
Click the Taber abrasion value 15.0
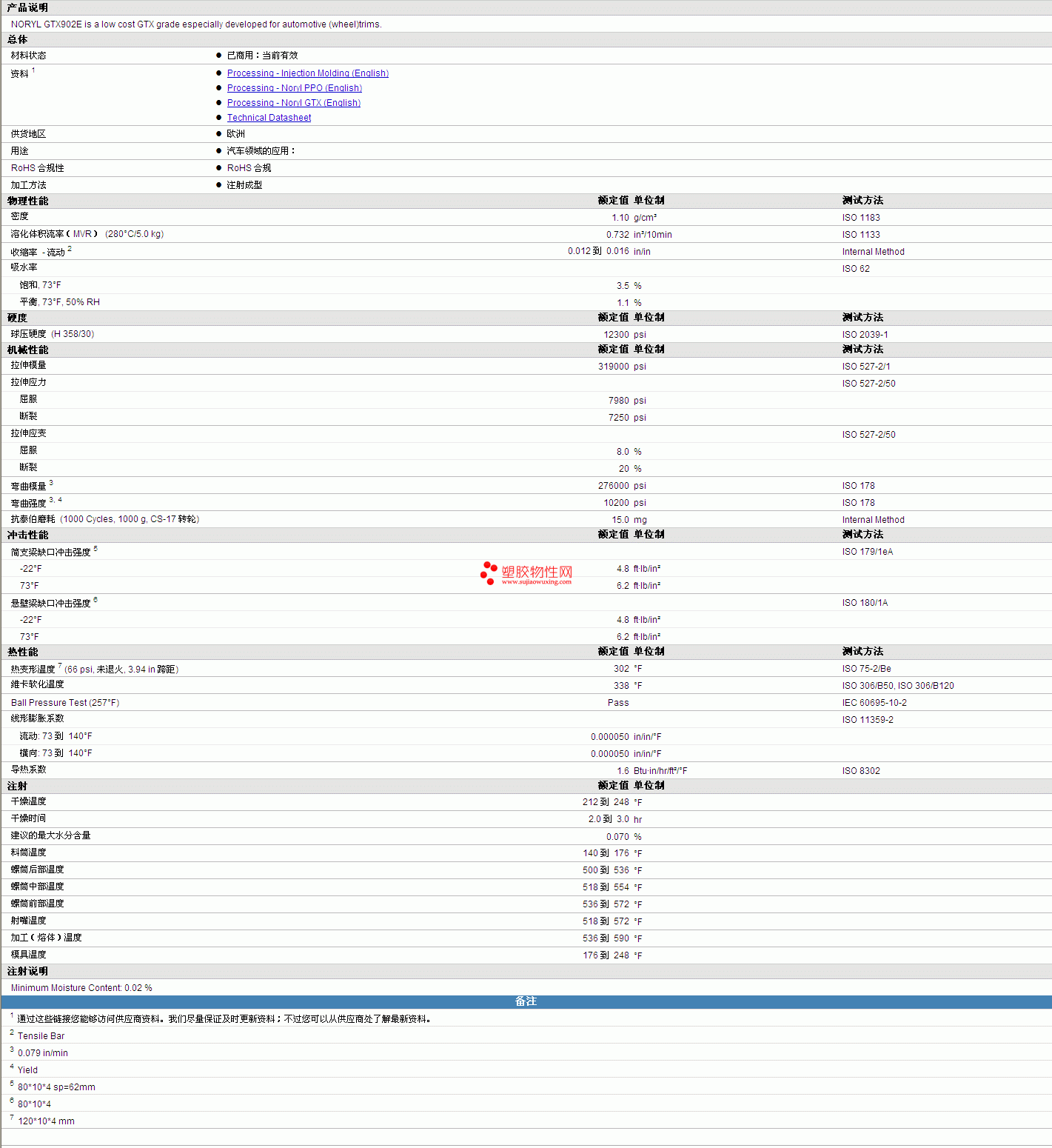(x=620, y=520)
